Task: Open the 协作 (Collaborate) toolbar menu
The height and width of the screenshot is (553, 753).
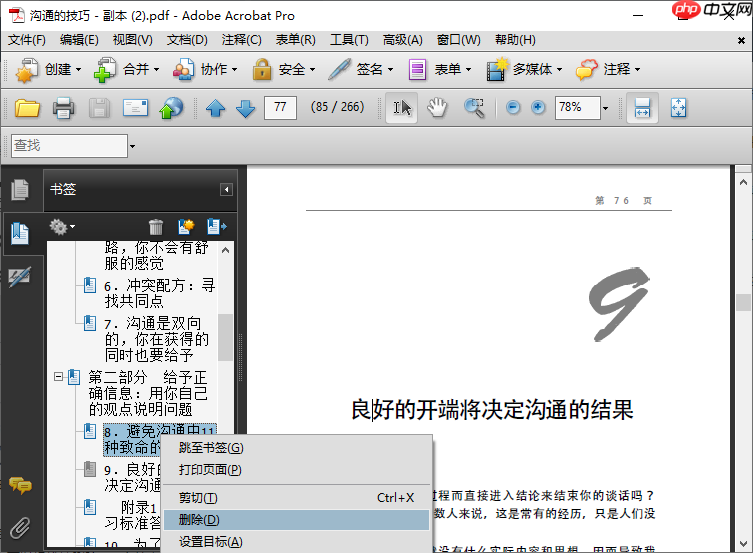Action: click(205, 70)
